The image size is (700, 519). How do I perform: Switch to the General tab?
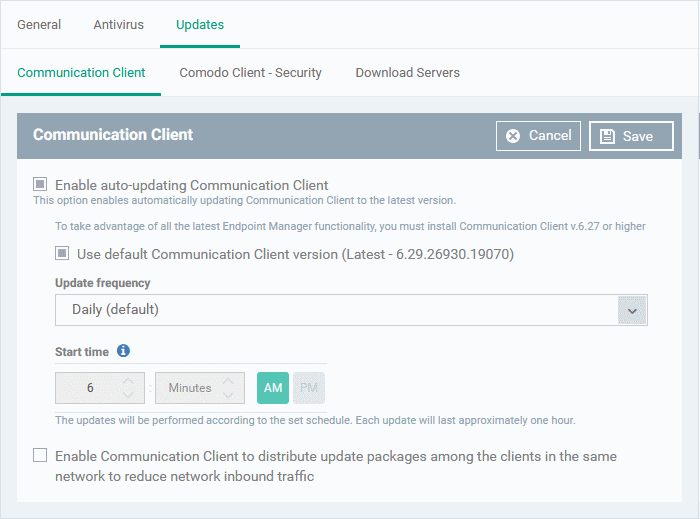click(39, 25)
